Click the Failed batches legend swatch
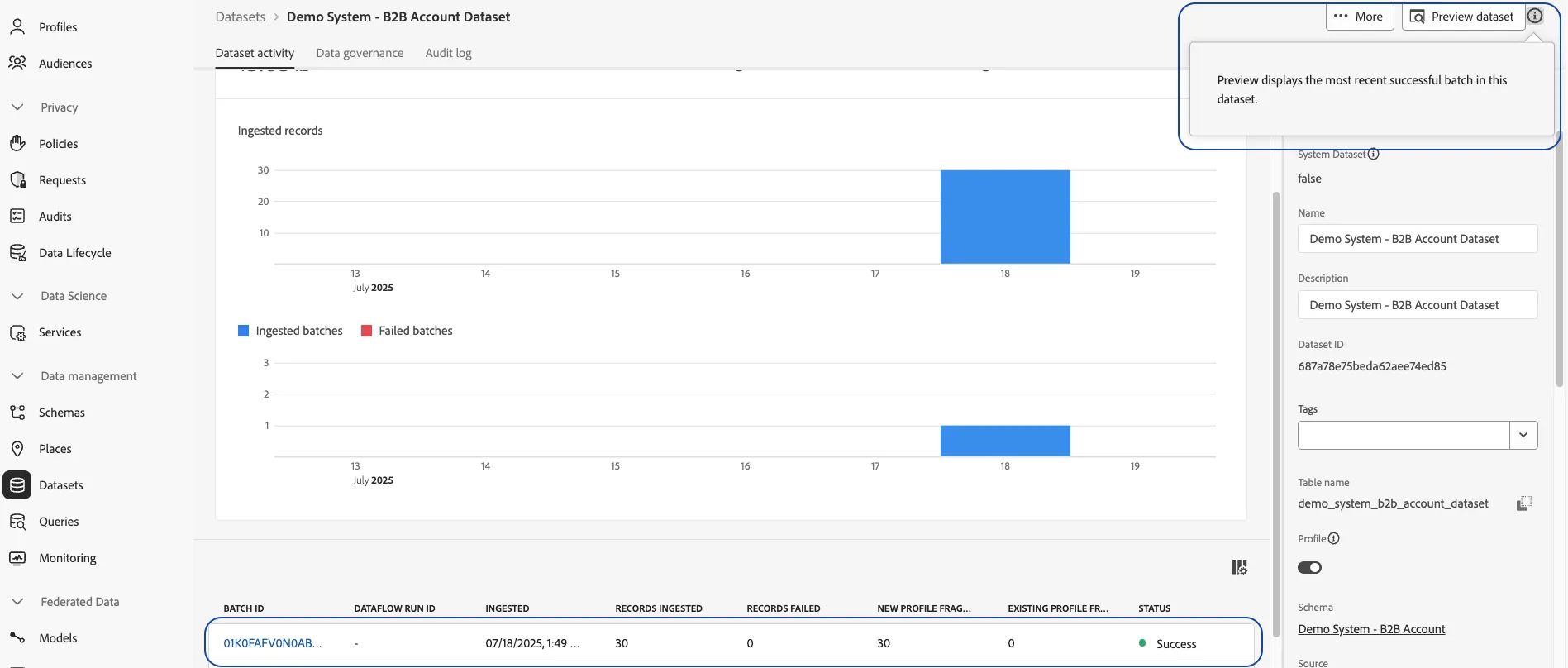Image resolution: width=1568 pixels, height=668 pixels. 366,331
